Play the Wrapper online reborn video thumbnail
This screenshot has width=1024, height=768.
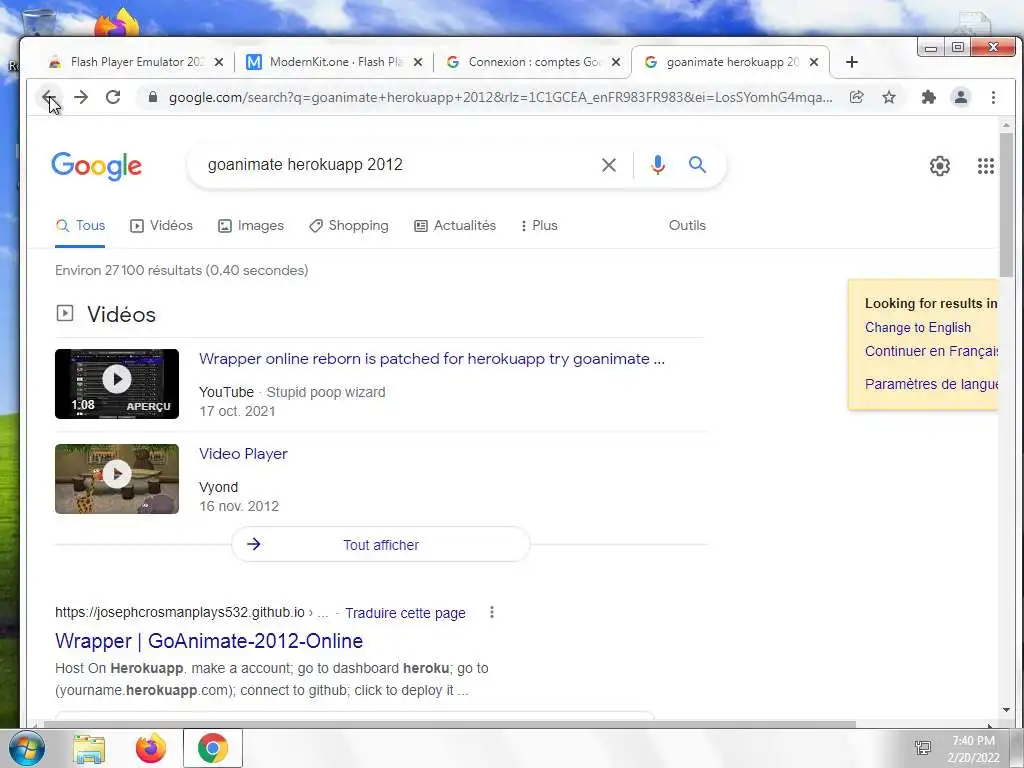[117, 384]
